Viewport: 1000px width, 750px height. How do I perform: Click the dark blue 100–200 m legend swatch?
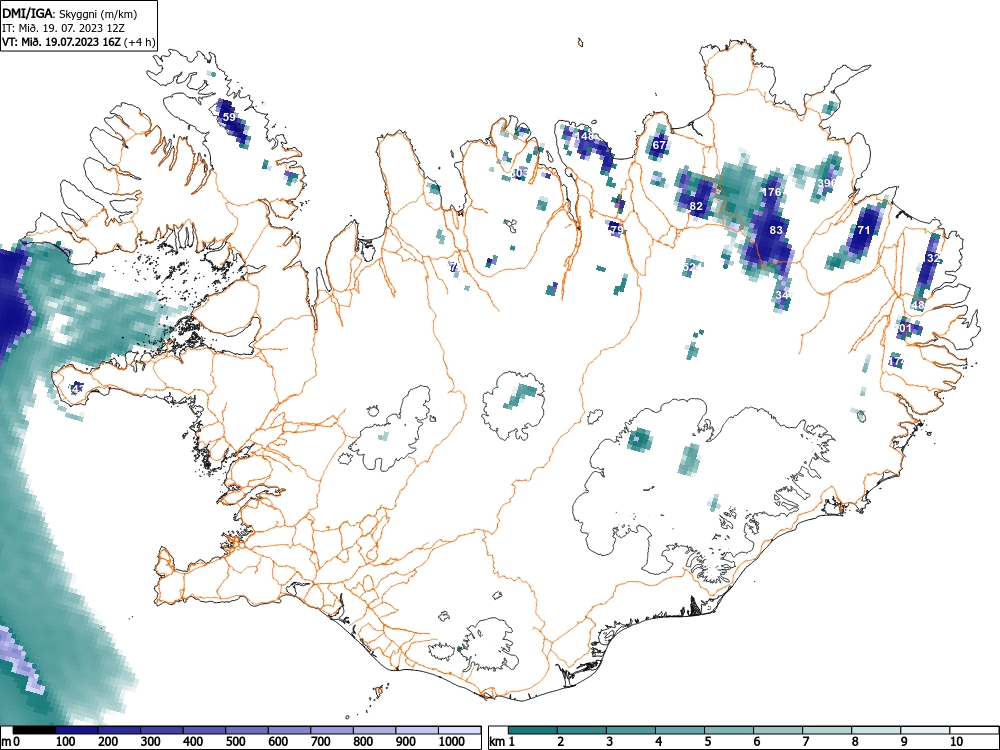(x=77, y=730)
